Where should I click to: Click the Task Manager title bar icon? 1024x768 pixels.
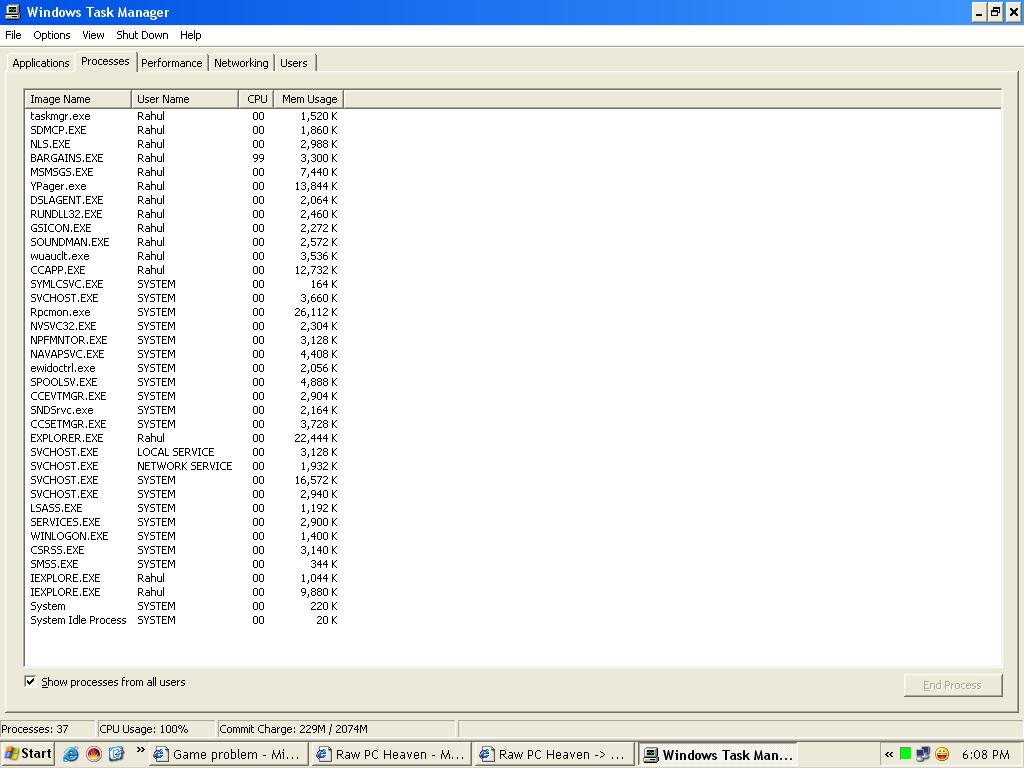pyautogui.click(x=12, y=12)
